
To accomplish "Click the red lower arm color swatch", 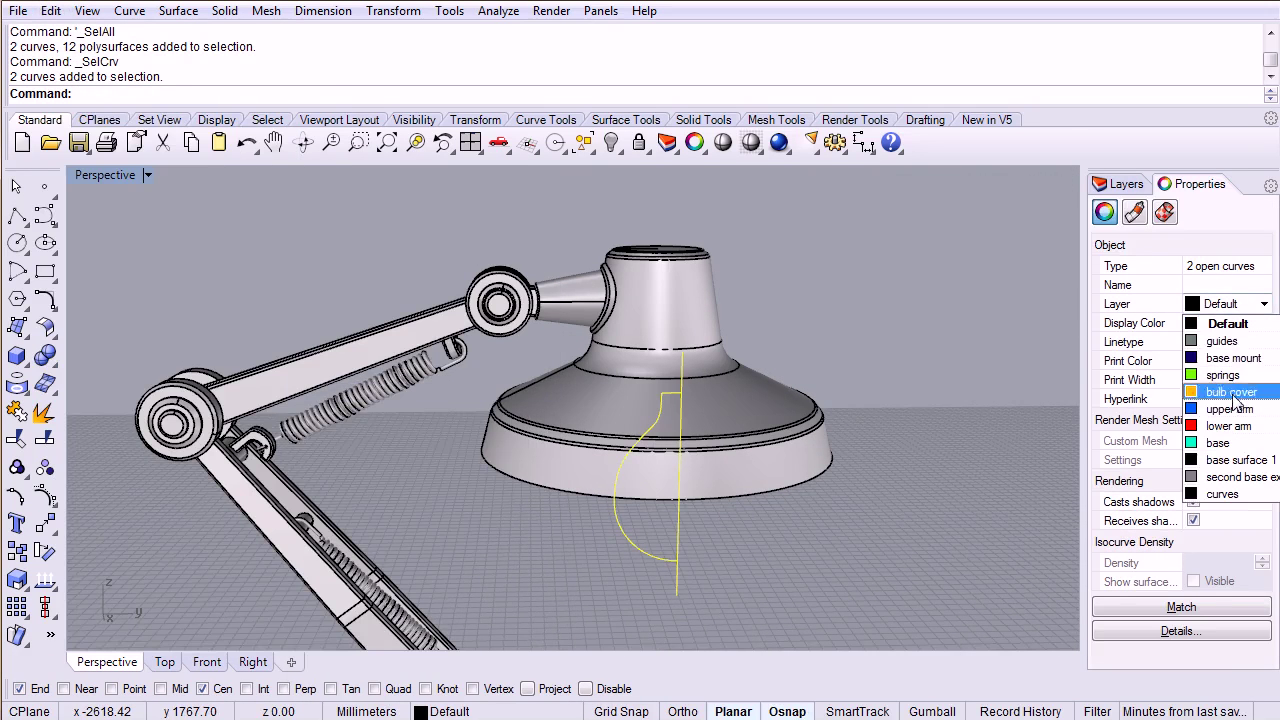I will click(1191, 426).
